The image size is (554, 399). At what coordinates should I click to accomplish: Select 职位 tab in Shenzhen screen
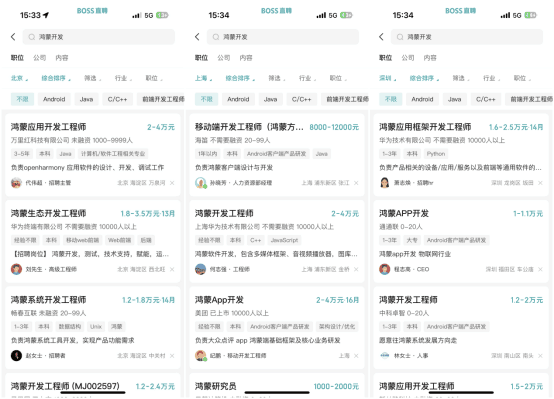coord(385,58)
